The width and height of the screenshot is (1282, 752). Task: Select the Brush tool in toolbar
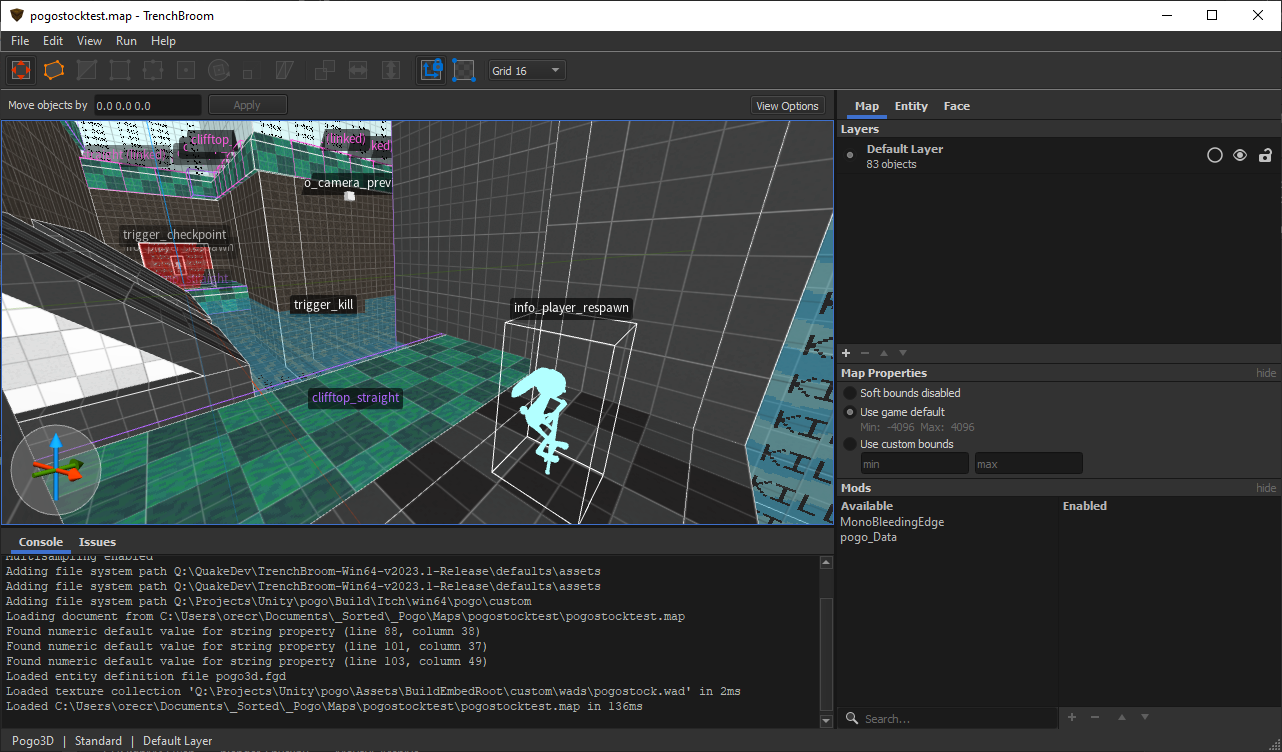pyautogui.click(x=54, y=70)
